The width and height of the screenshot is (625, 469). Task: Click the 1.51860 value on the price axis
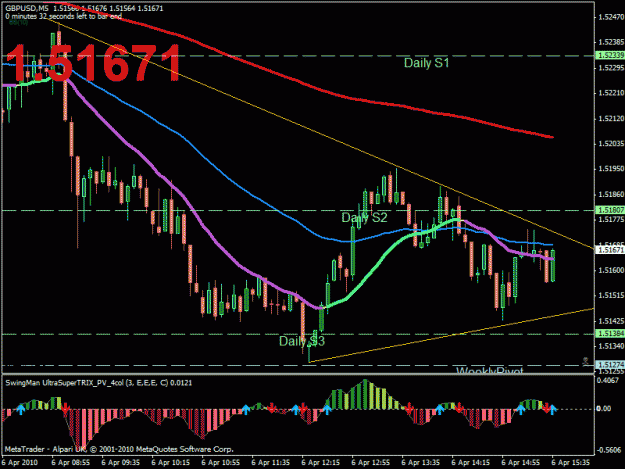coord(611,194)
